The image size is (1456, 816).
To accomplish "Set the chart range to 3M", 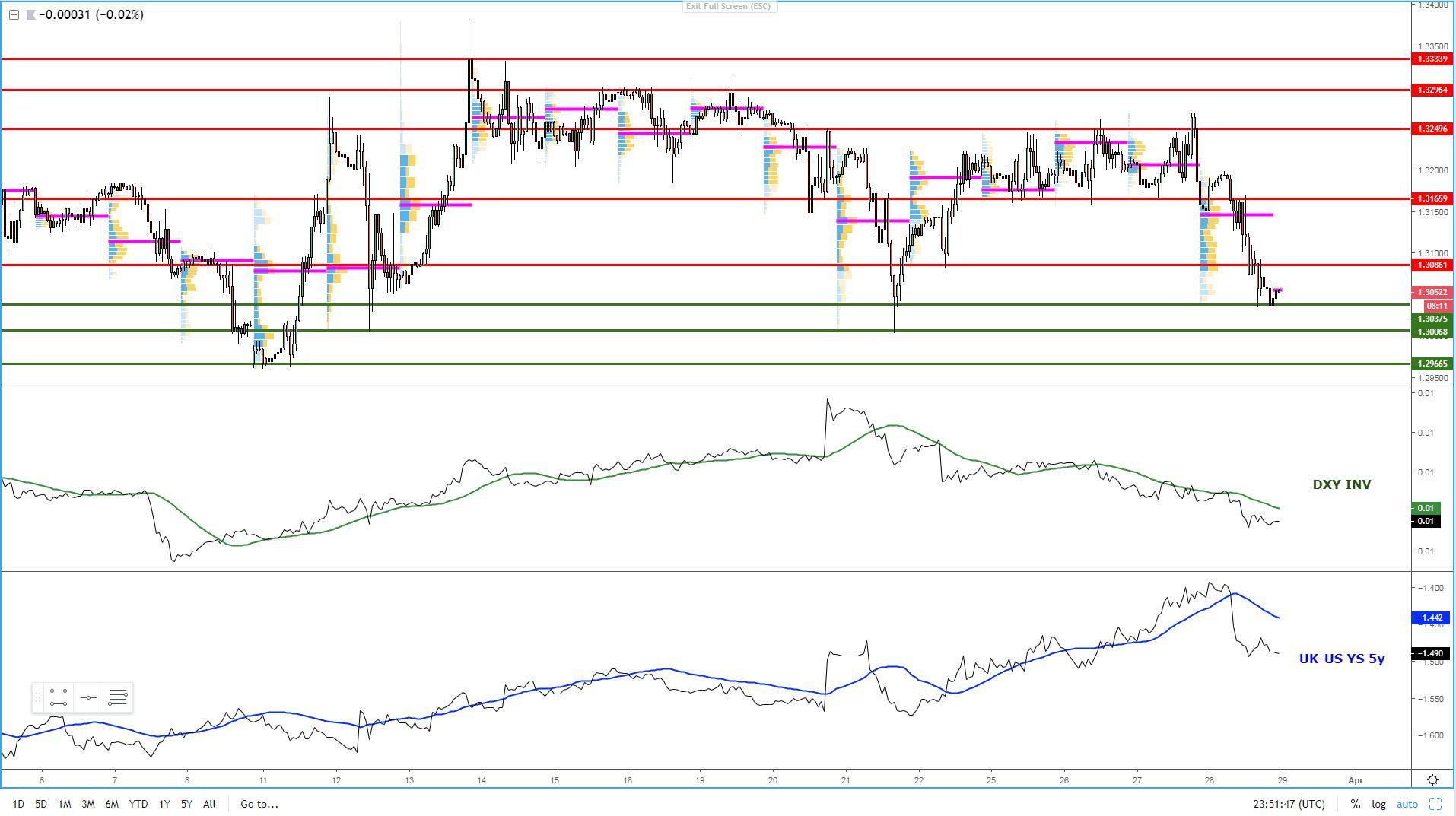I will tap(88, 804).
